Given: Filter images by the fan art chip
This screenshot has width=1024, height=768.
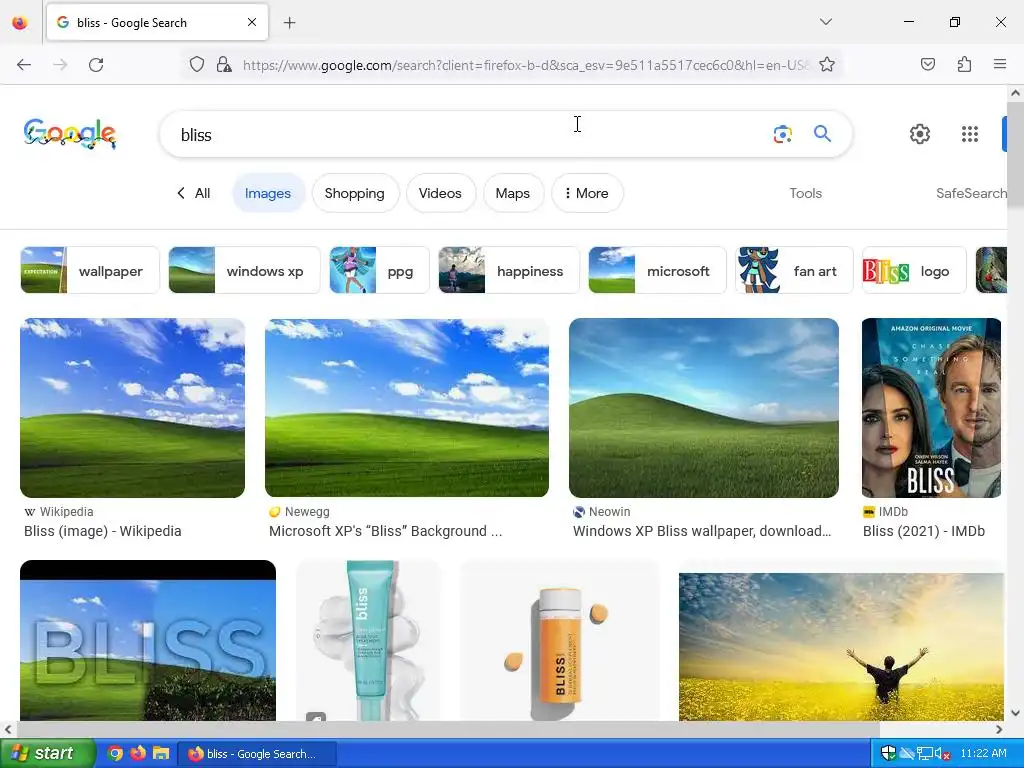Looking at the screenshot, I should click(x=794, y=270).
